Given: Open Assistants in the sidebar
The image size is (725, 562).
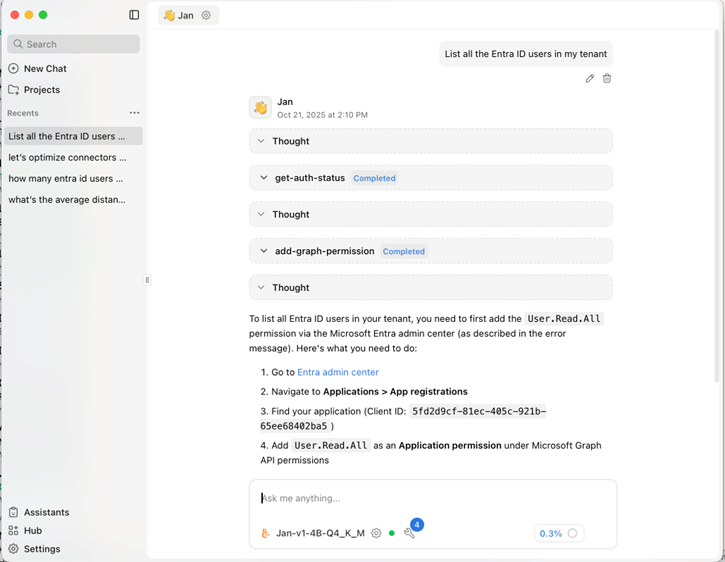Looking at the screenshot, I should click(x=46, y=512).
